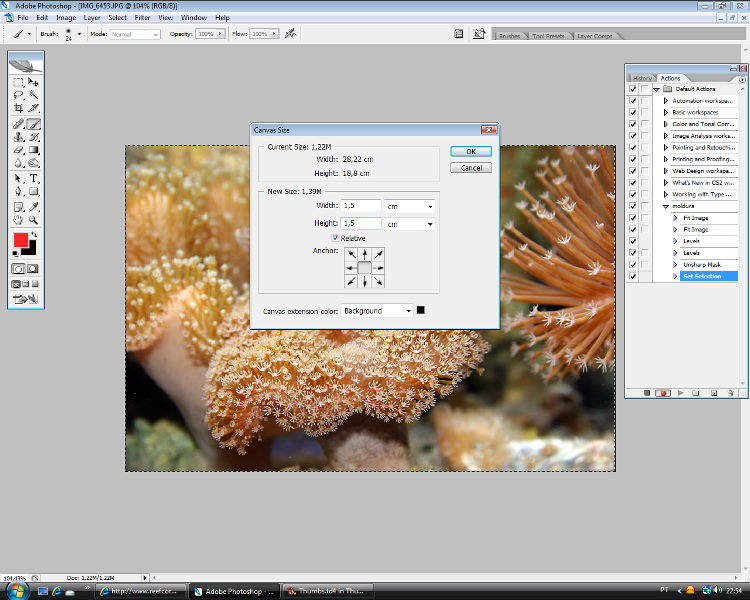Uncheck the Relative checkbox
Image resolution: width=750 pixels, height=600 pixels.
pyautogui.click(x=336, y=238)
